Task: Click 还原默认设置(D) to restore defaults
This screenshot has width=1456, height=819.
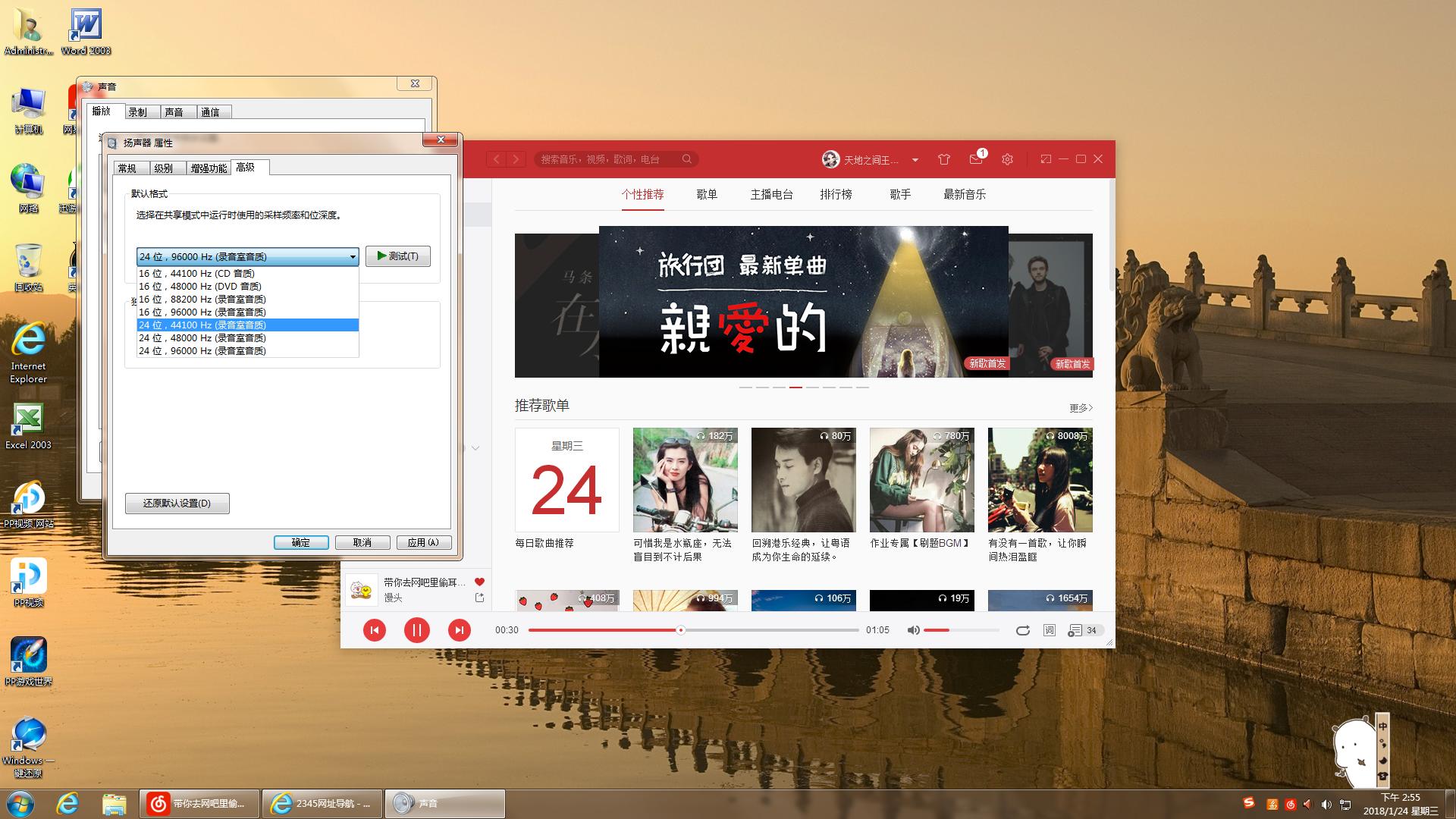Action: pos(177,503)
